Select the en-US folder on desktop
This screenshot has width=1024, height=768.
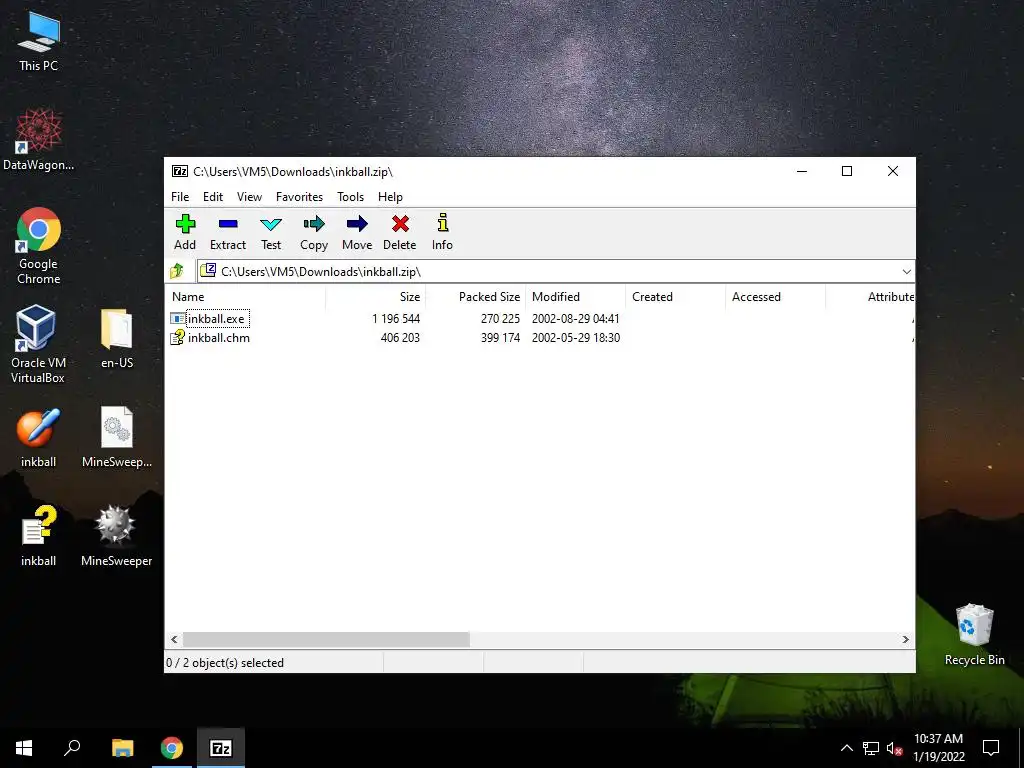(x=117, y=338)
